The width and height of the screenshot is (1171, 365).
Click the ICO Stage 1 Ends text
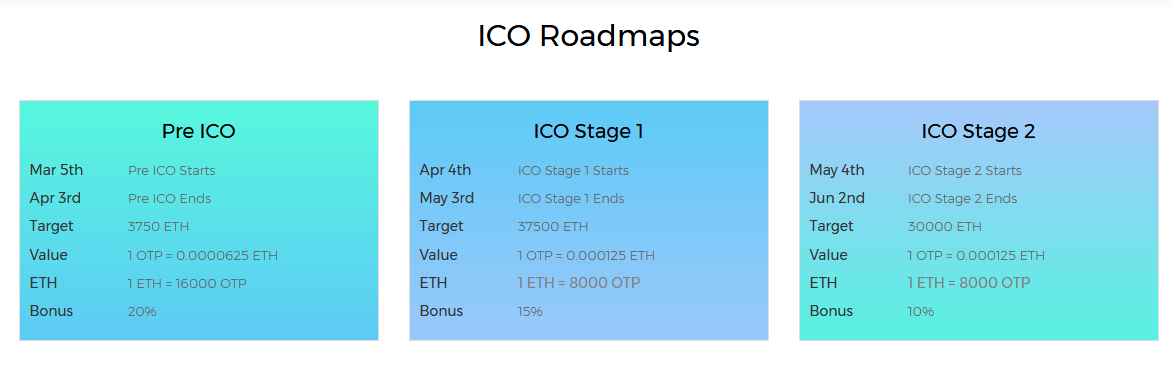click(x=571, y=199)
